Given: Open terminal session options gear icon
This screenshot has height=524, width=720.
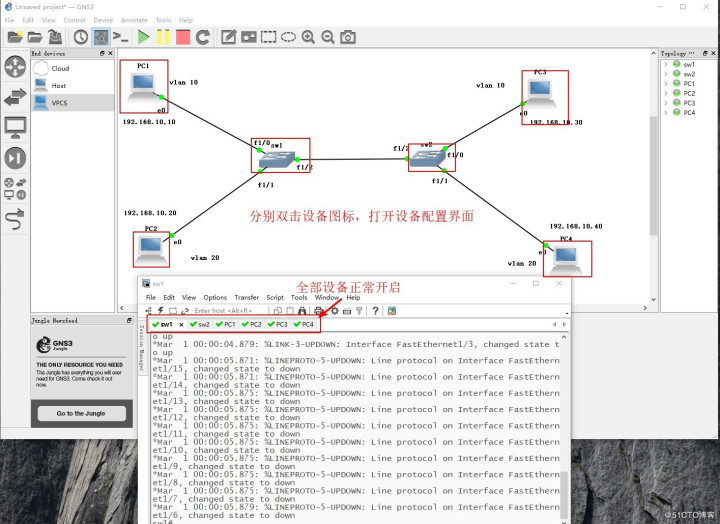Looking at the screenshot, I should pos(335,311).
